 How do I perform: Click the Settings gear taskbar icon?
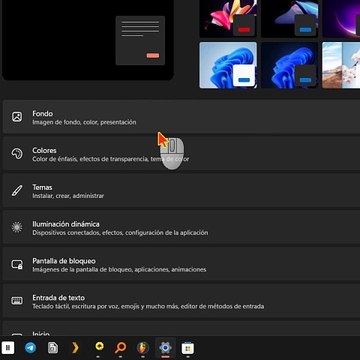click(165, 348)
